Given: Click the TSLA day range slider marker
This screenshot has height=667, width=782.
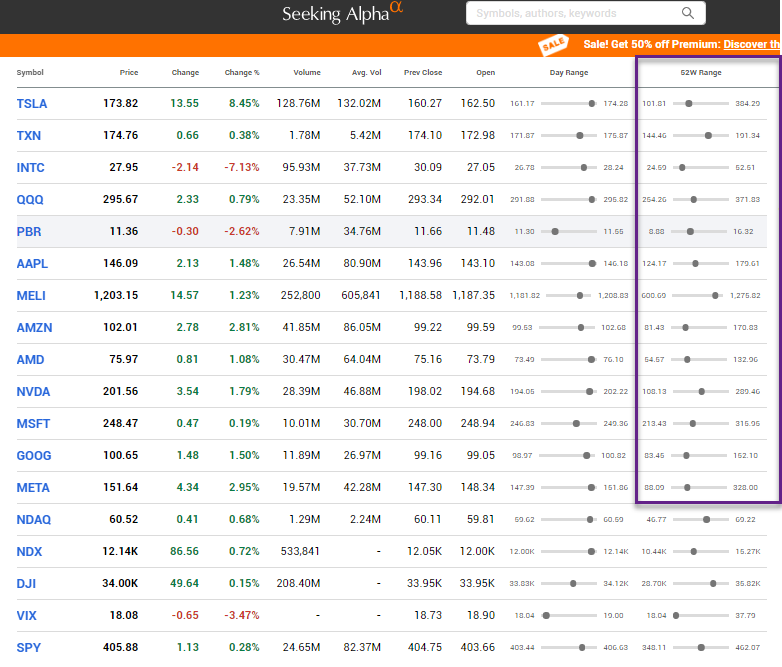Looking at the screenshot, I should point(591,104).
